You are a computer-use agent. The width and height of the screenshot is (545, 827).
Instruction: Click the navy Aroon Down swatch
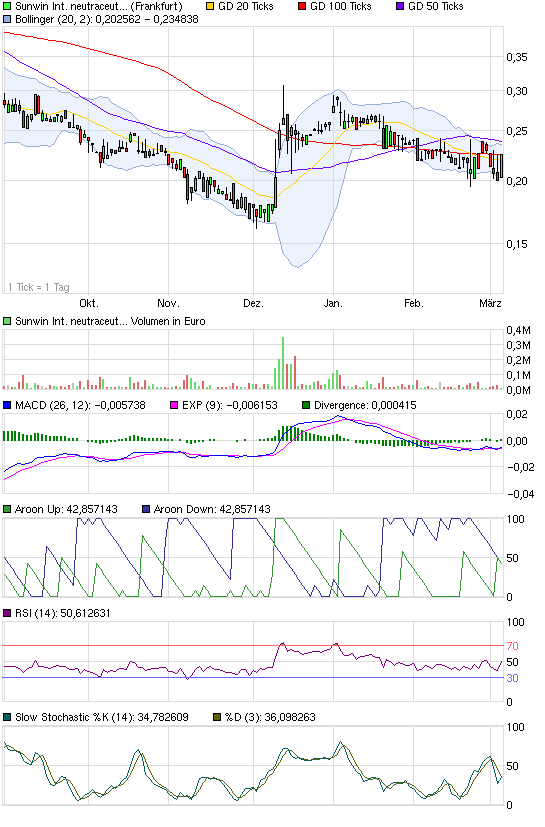146,509
